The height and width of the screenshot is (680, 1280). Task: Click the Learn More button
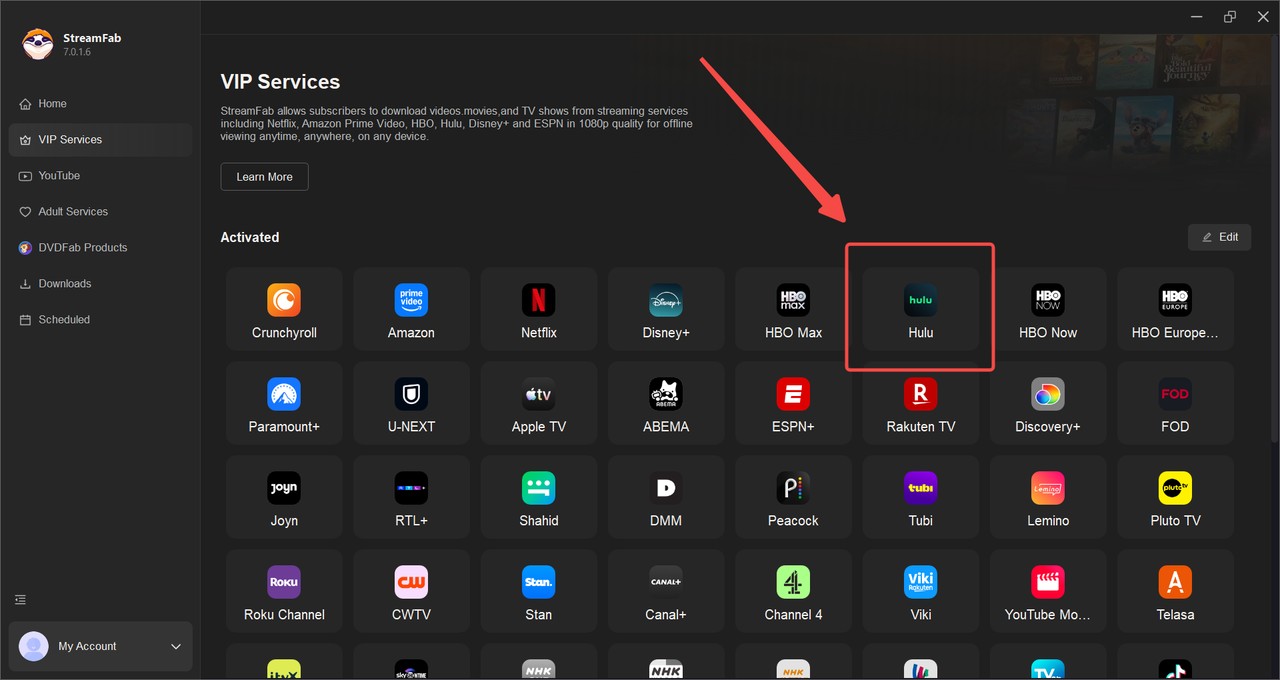(264, 176)
